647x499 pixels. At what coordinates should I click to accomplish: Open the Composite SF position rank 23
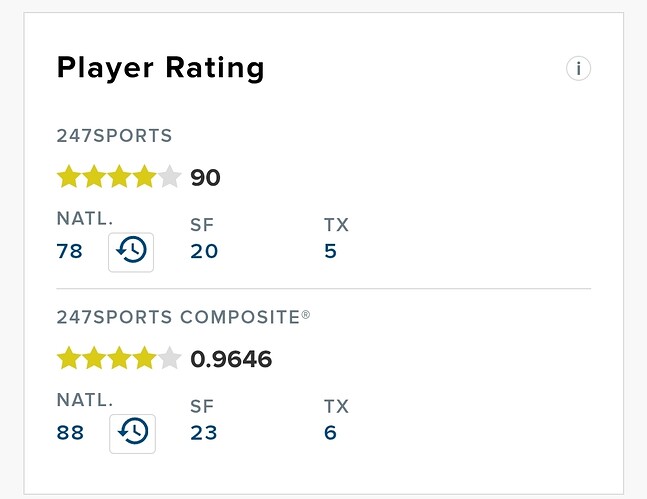(x=204, y=433)
